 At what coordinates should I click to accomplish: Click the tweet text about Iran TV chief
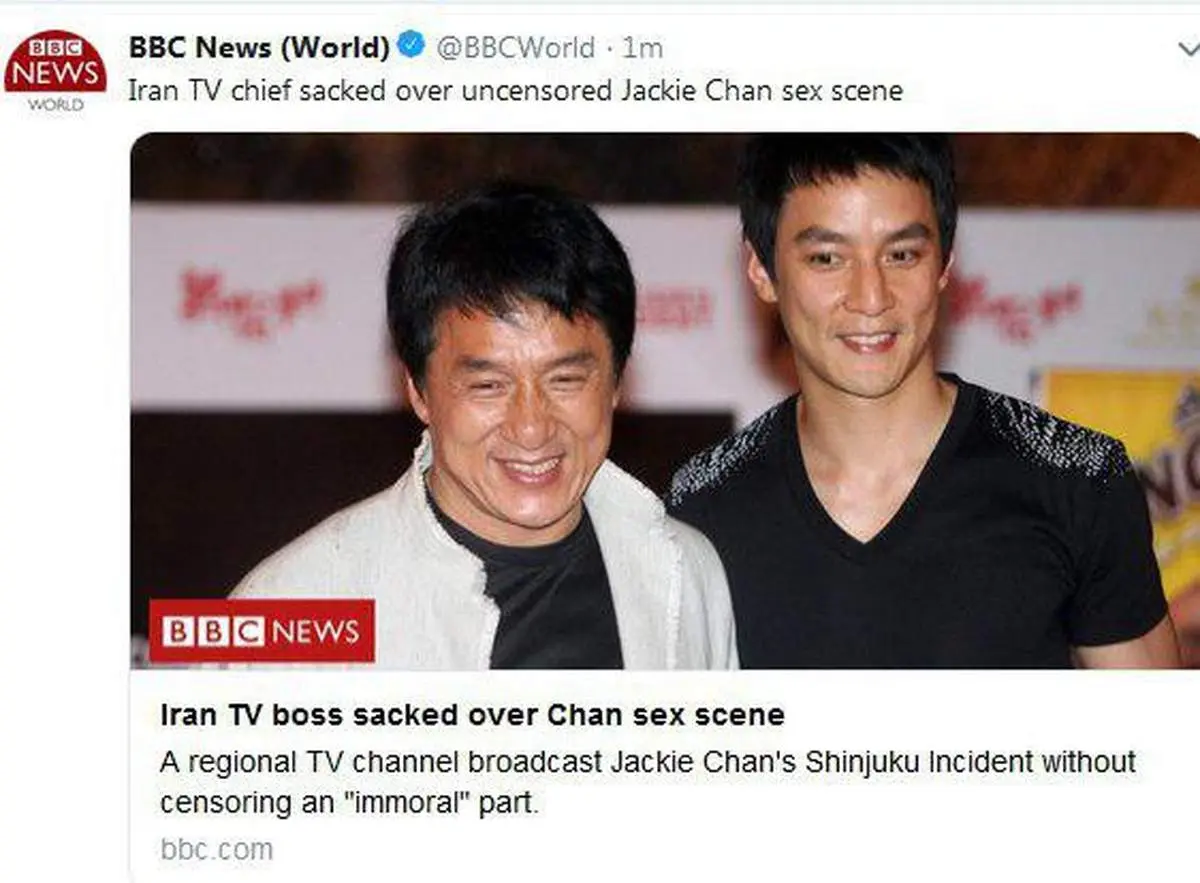click(515, 91)
